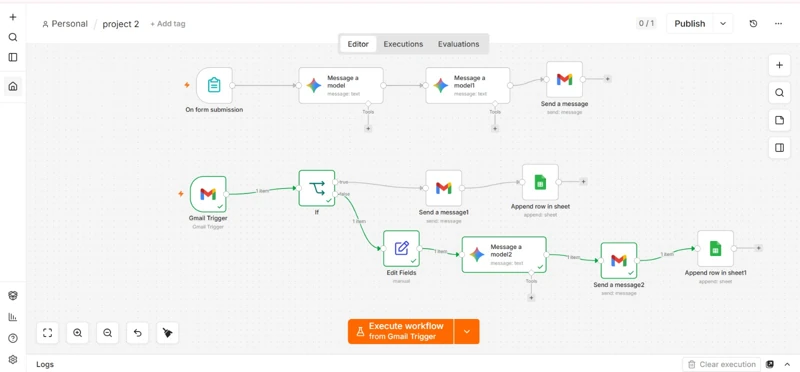The image size is (800, 372).
Task: Switch to the Evaluations tab
Action: pos(459,44)
